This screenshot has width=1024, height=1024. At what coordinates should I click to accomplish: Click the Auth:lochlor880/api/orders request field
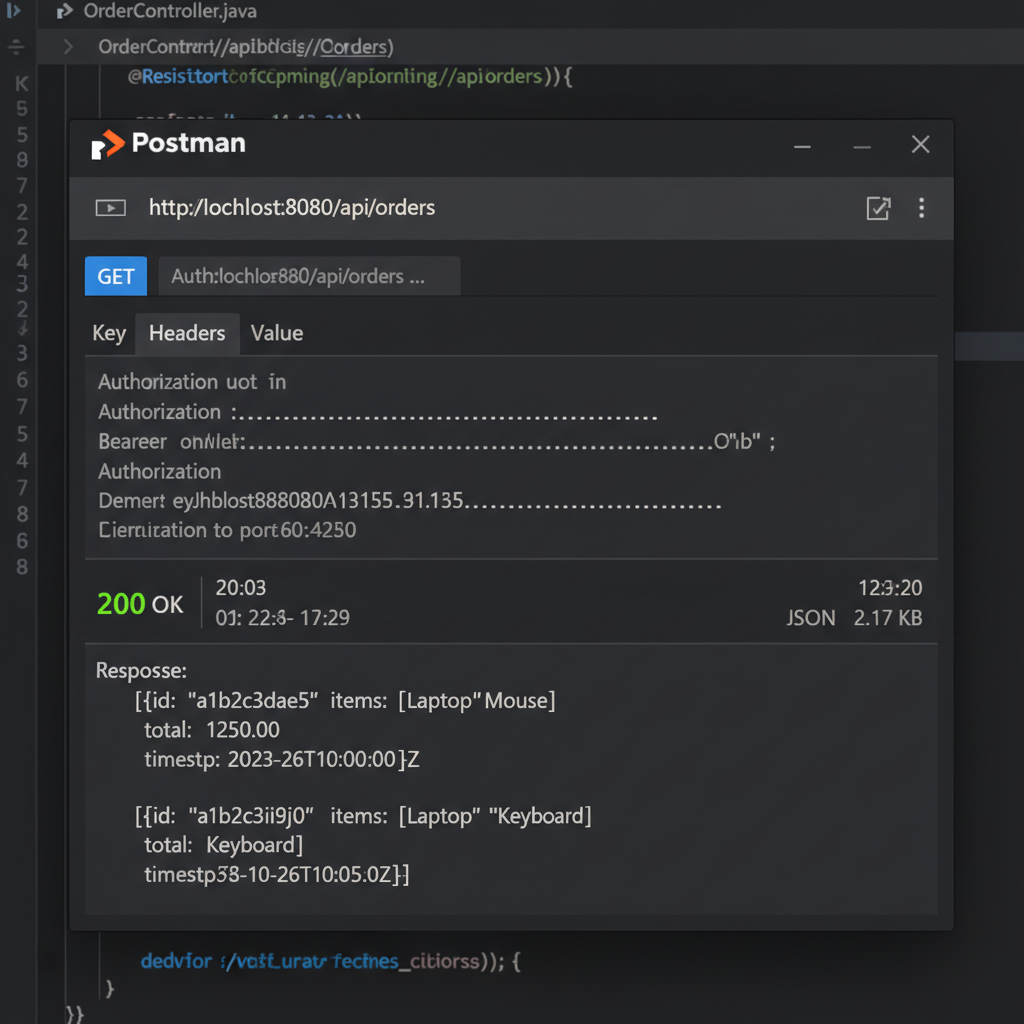(309, 276)
